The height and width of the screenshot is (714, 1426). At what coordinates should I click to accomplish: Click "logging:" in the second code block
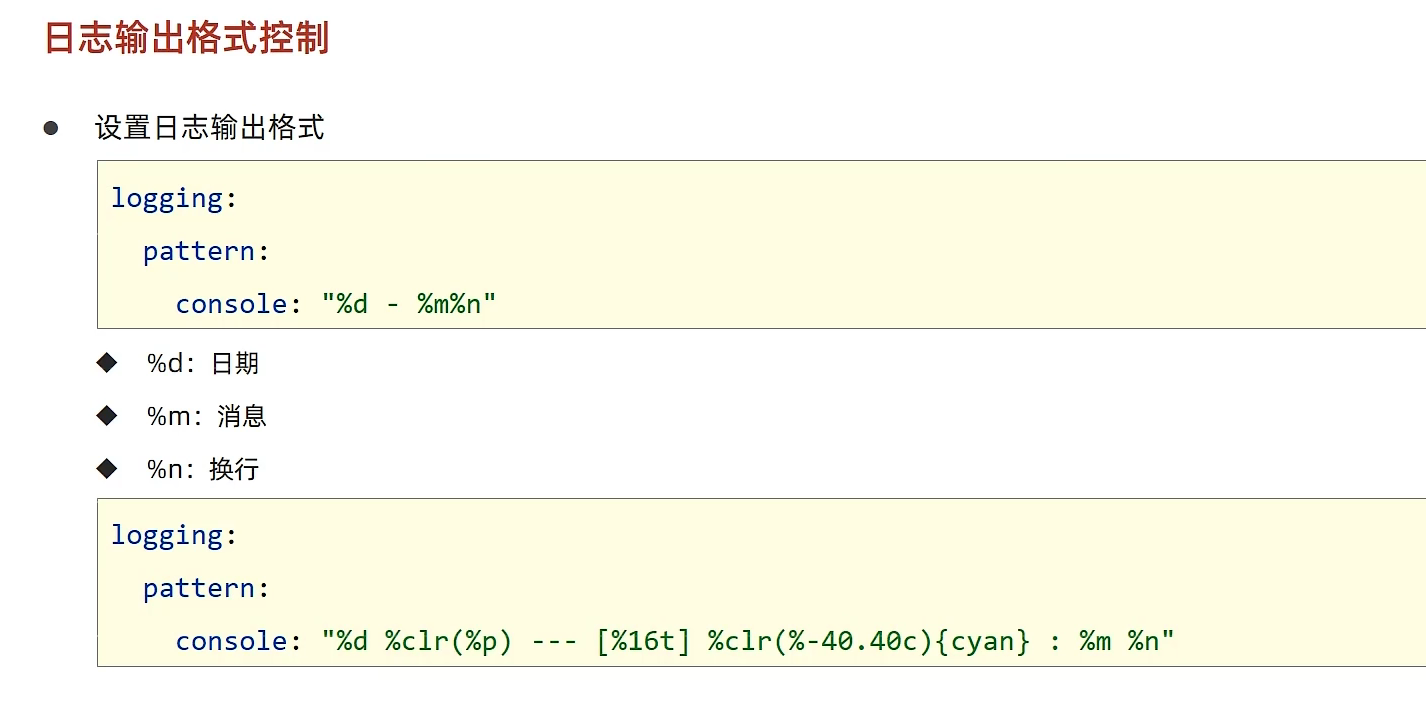[x=174, y=535]
